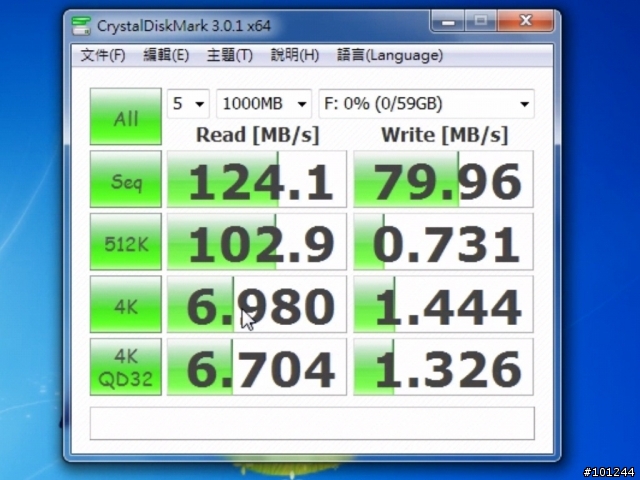The height and width of the screenshot is (480, 640).
Task: Click the Read [MB/s] column header
Action: 258,135
